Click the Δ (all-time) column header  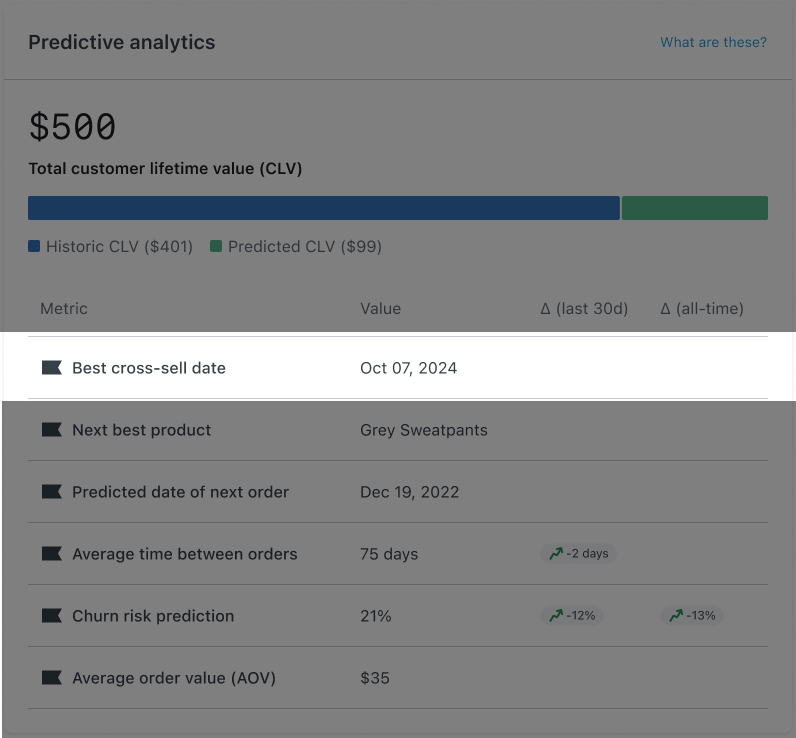point(702,309)
